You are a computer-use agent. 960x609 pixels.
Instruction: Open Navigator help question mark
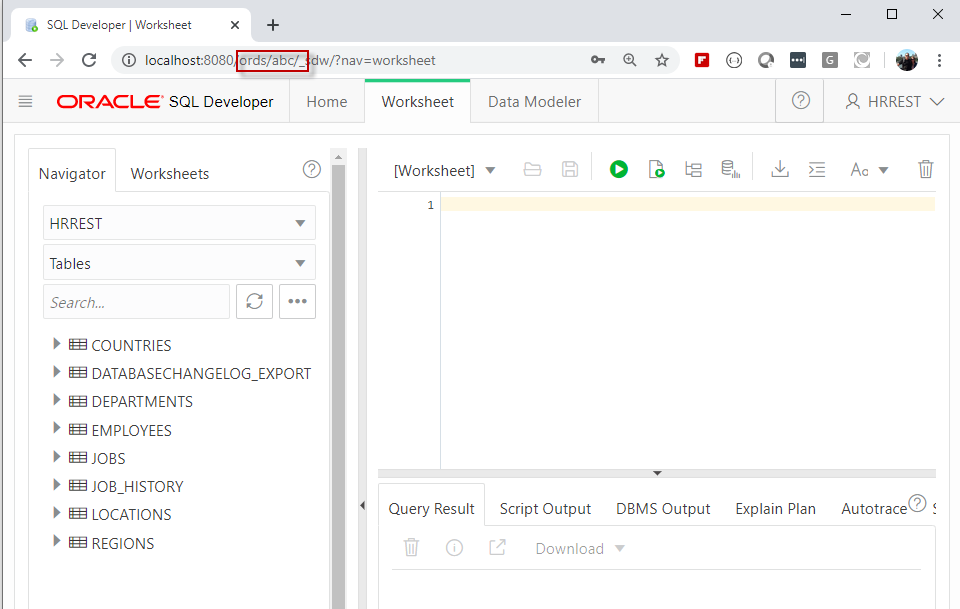[312, 169]
